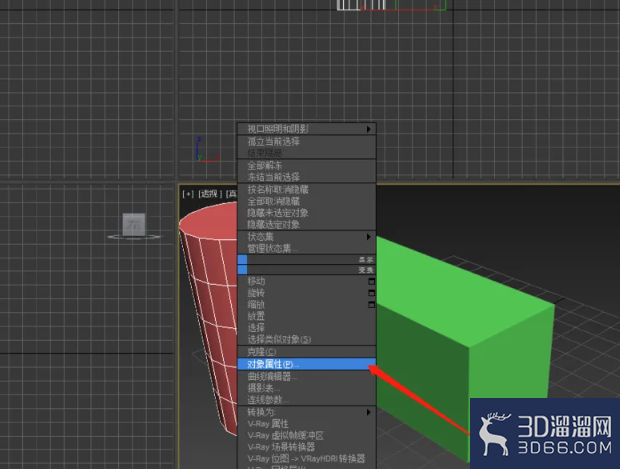This screenshot has width=620, height=469.
Task: Open V-Ray 属性 menu entry
Action: coord(306,424)
